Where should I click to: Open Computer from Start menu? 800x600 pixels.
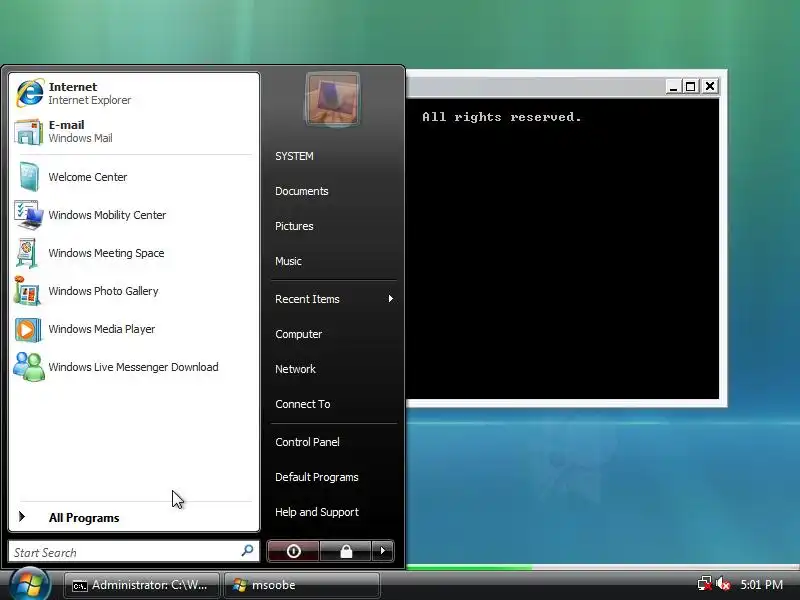click(x=298, y=334)
